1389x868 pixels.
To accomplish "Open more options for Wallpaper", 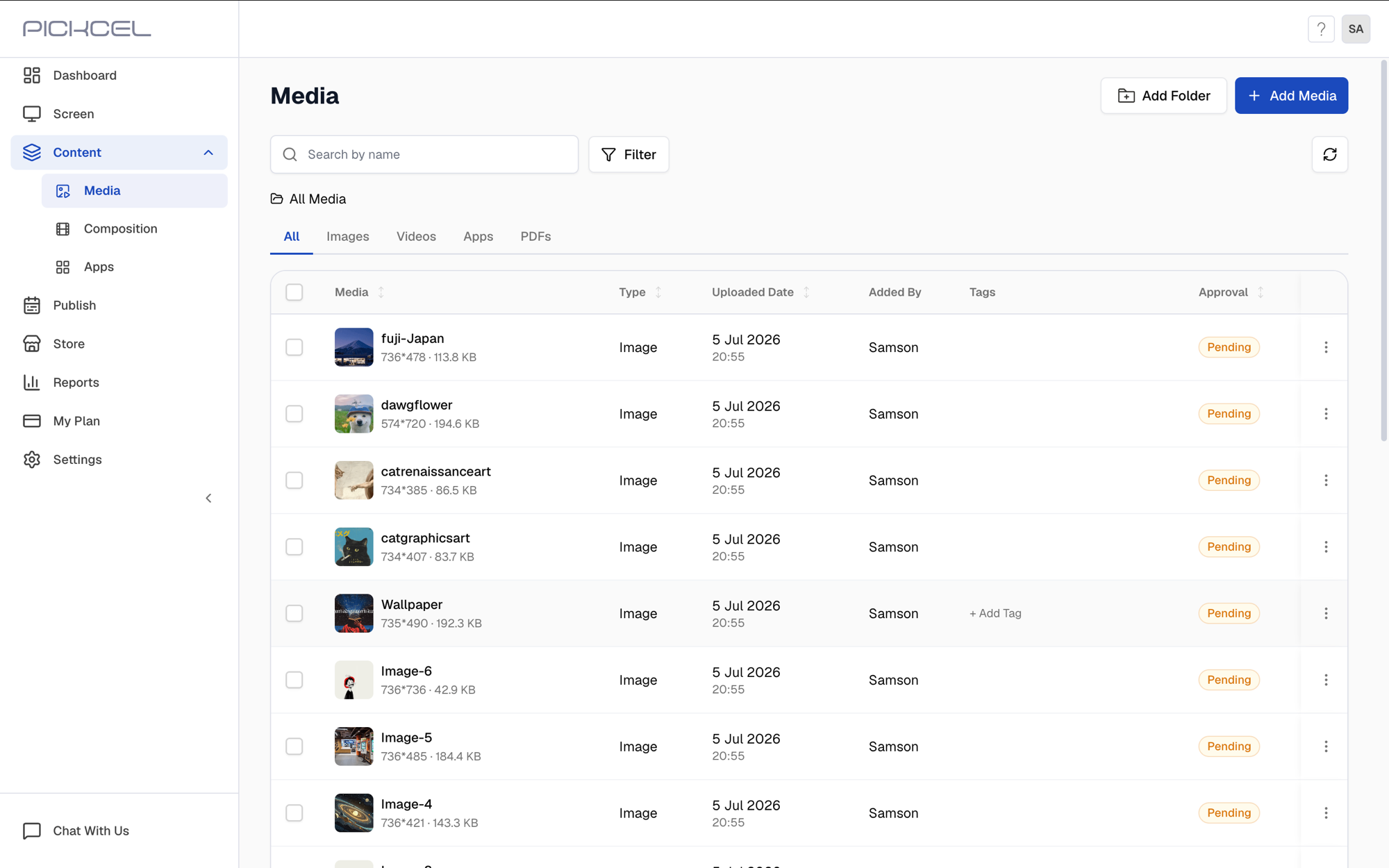I will point(1326,613).
